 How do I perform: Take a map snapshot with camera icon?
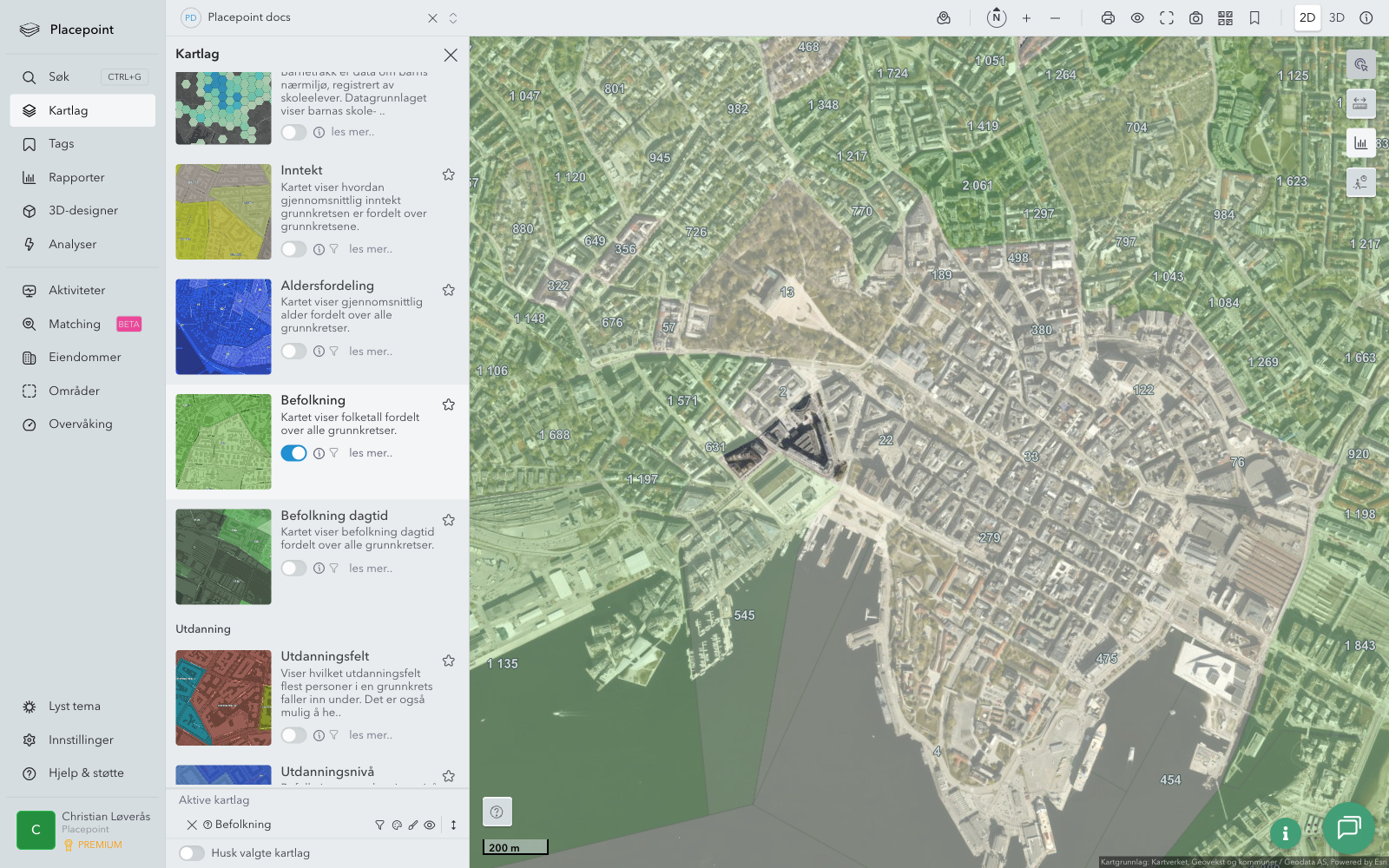1195,18
